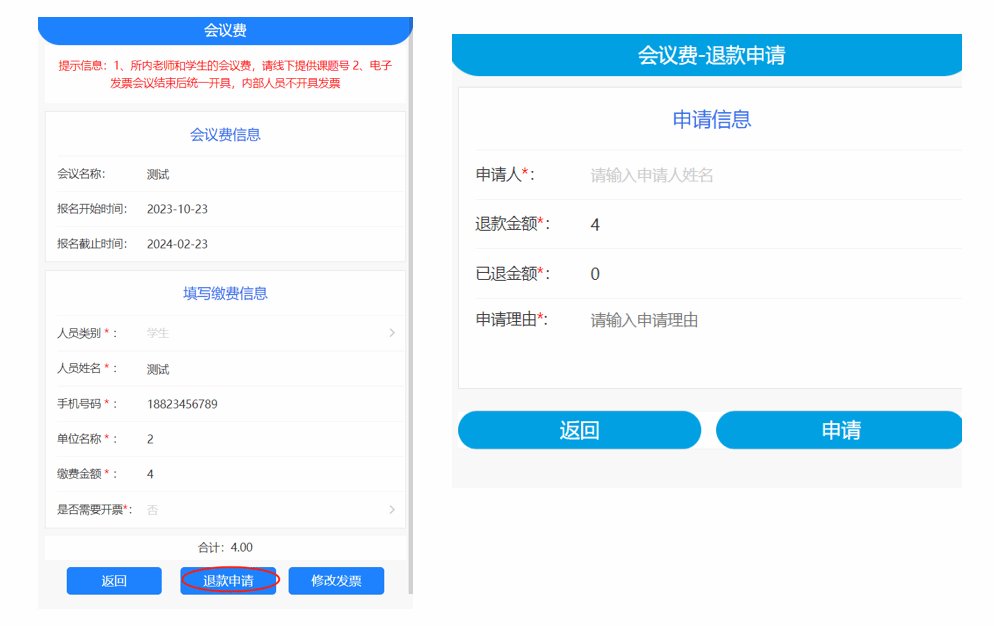Image resolution: width=994 pixels, height=626 pixels.
Task: Select the 报名截止时间 date 2024-02-23
Action: pos(177,244)
